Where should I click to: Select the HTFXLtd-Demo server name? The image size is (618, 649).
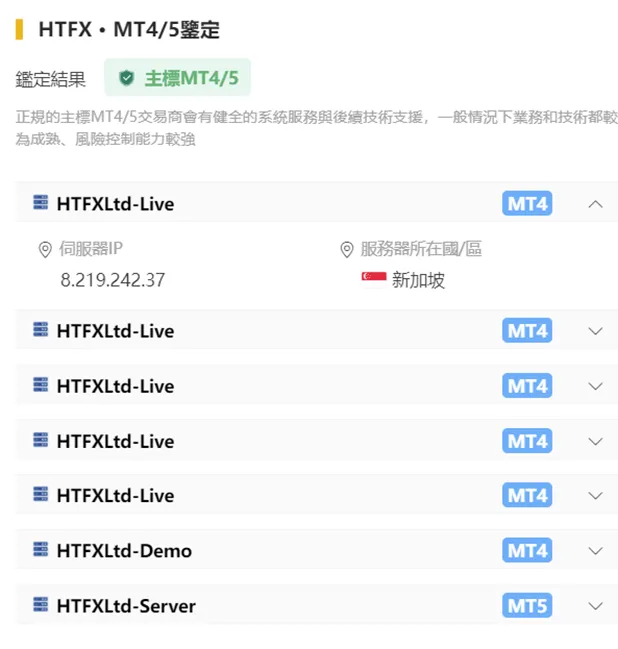[124, 551]
